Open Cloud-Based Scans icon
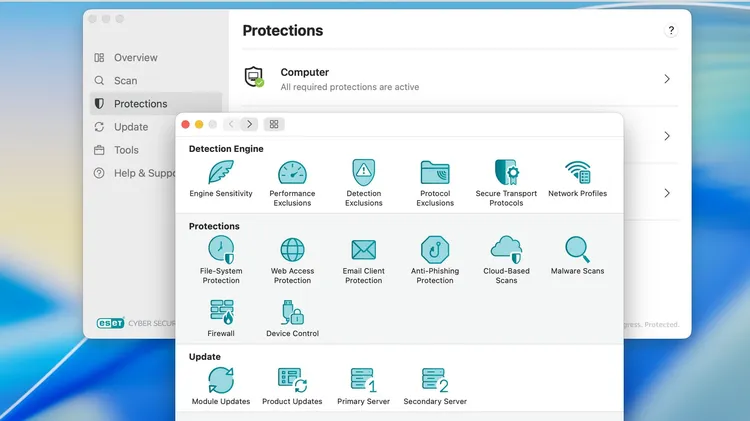The image size is (750, 421). coord(506,250)
